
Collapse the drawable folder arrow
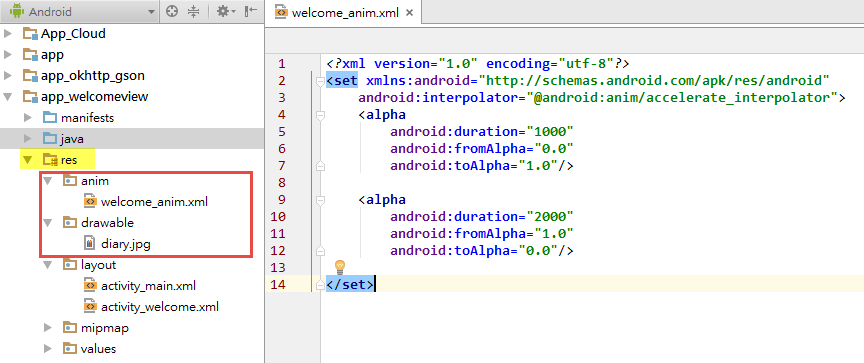48,223
